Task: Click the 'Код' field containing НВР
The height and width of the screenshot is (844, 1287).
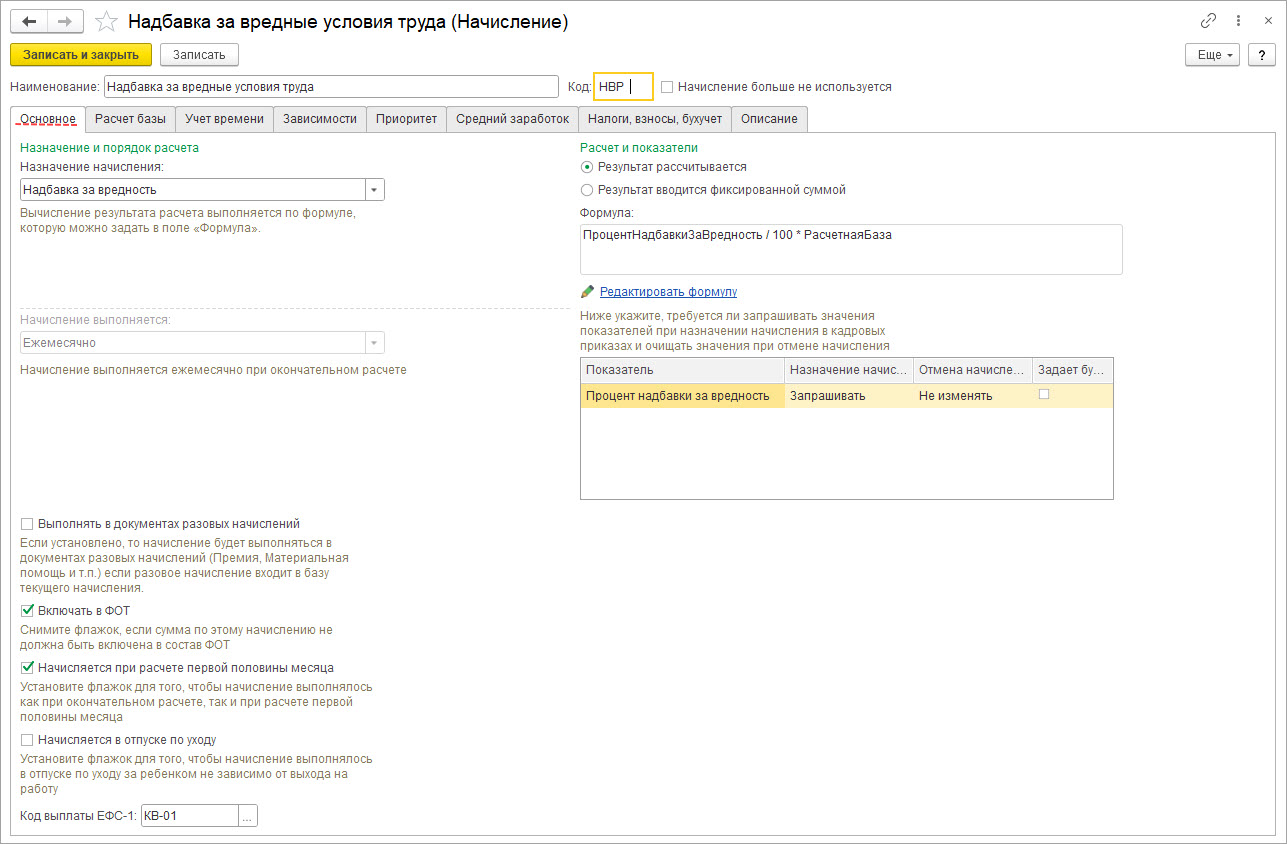Action: [623, 87]
